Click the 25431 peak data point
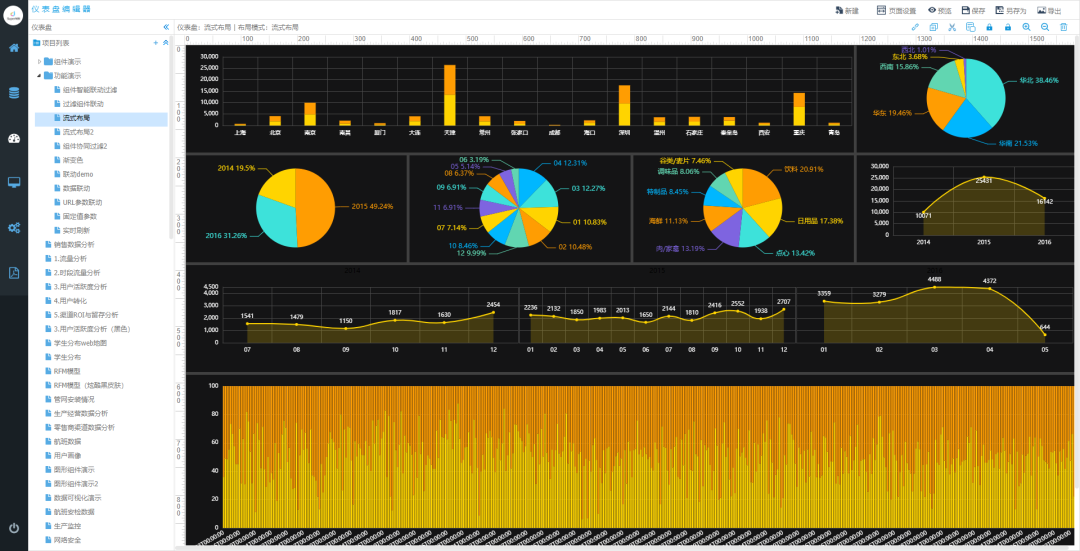Viewport: 1080px width, 551px height. [984, 177]
